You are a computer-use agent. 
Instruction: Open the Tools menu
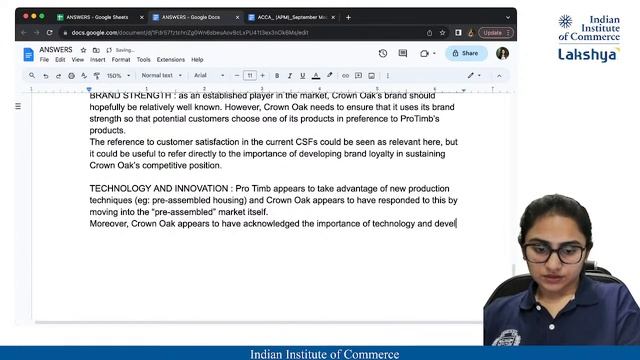(143, 60)
